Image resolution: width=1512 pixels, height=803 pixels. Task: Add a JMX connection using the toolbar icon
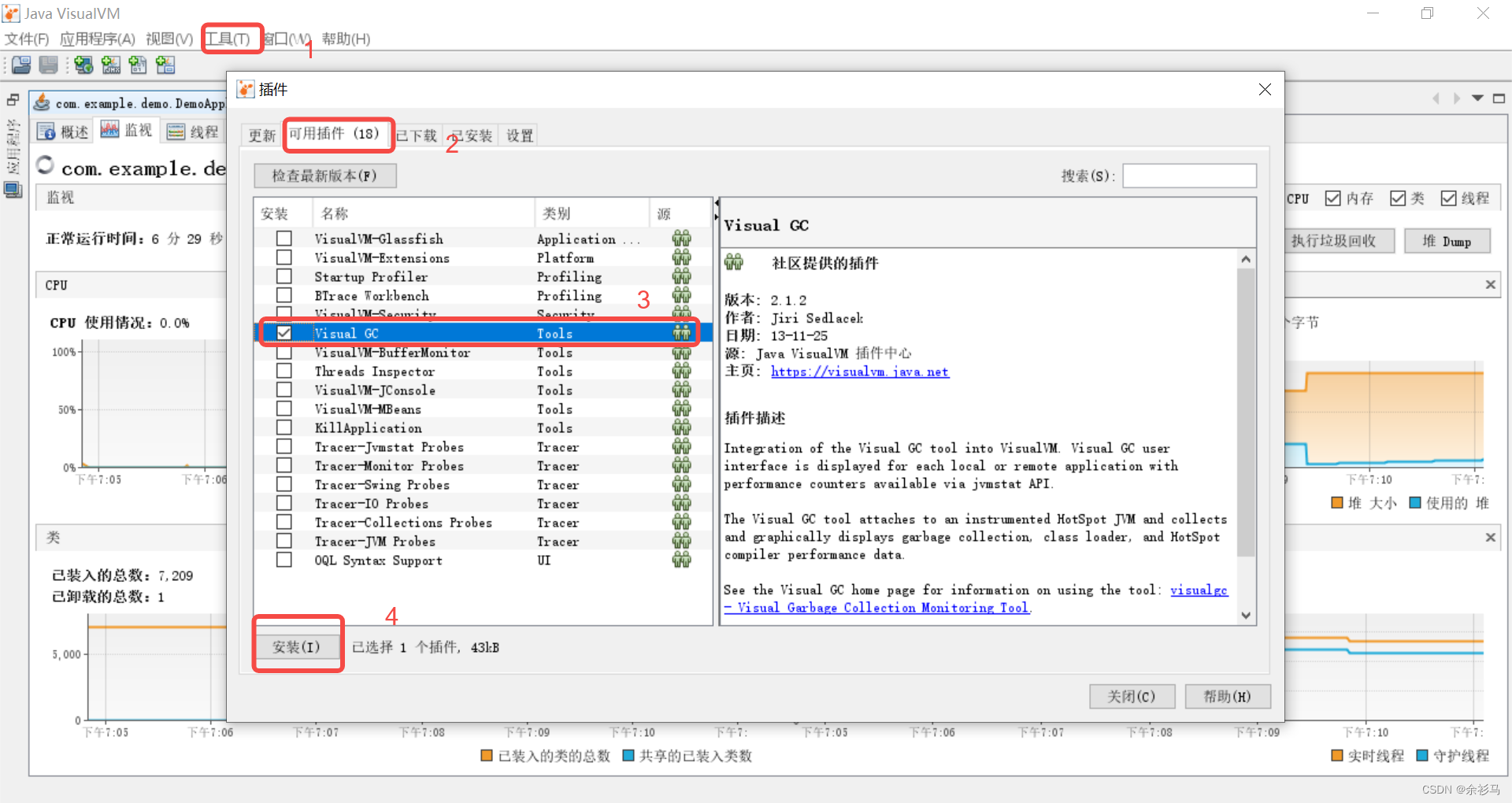(111, 65)
